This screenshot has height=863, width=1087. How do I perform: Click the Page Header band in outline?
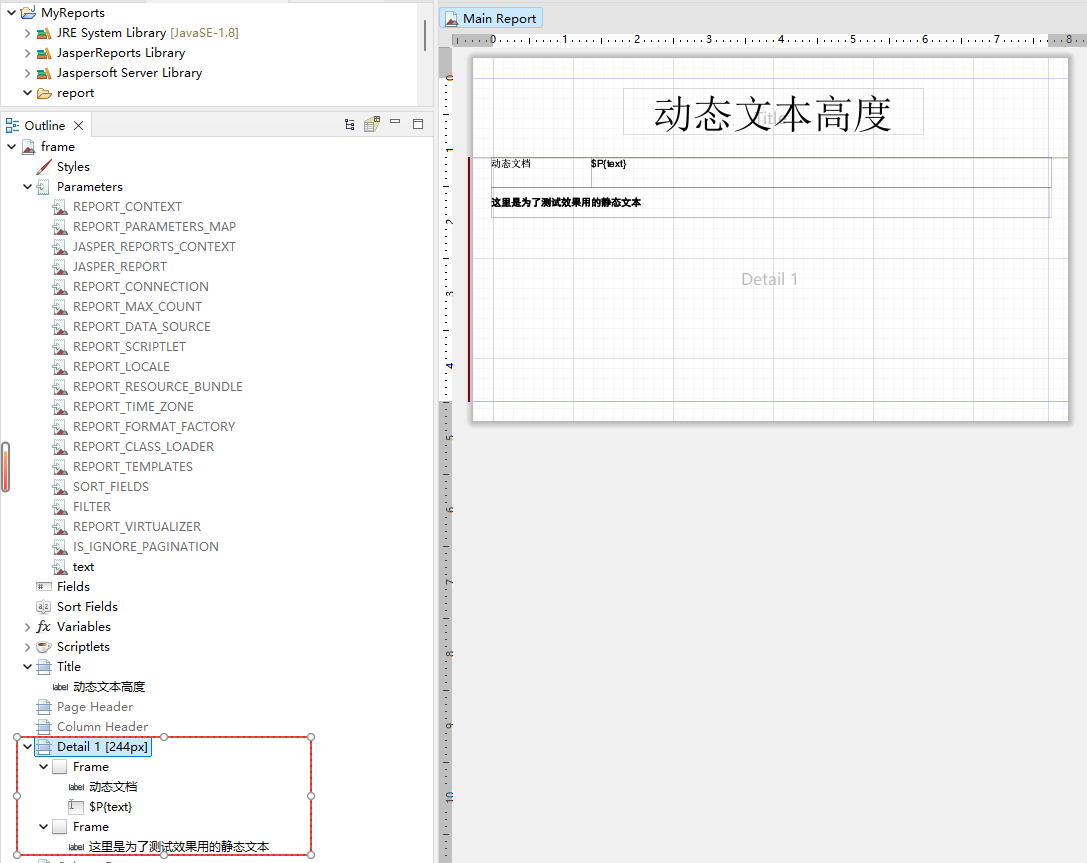coord(94,707)
